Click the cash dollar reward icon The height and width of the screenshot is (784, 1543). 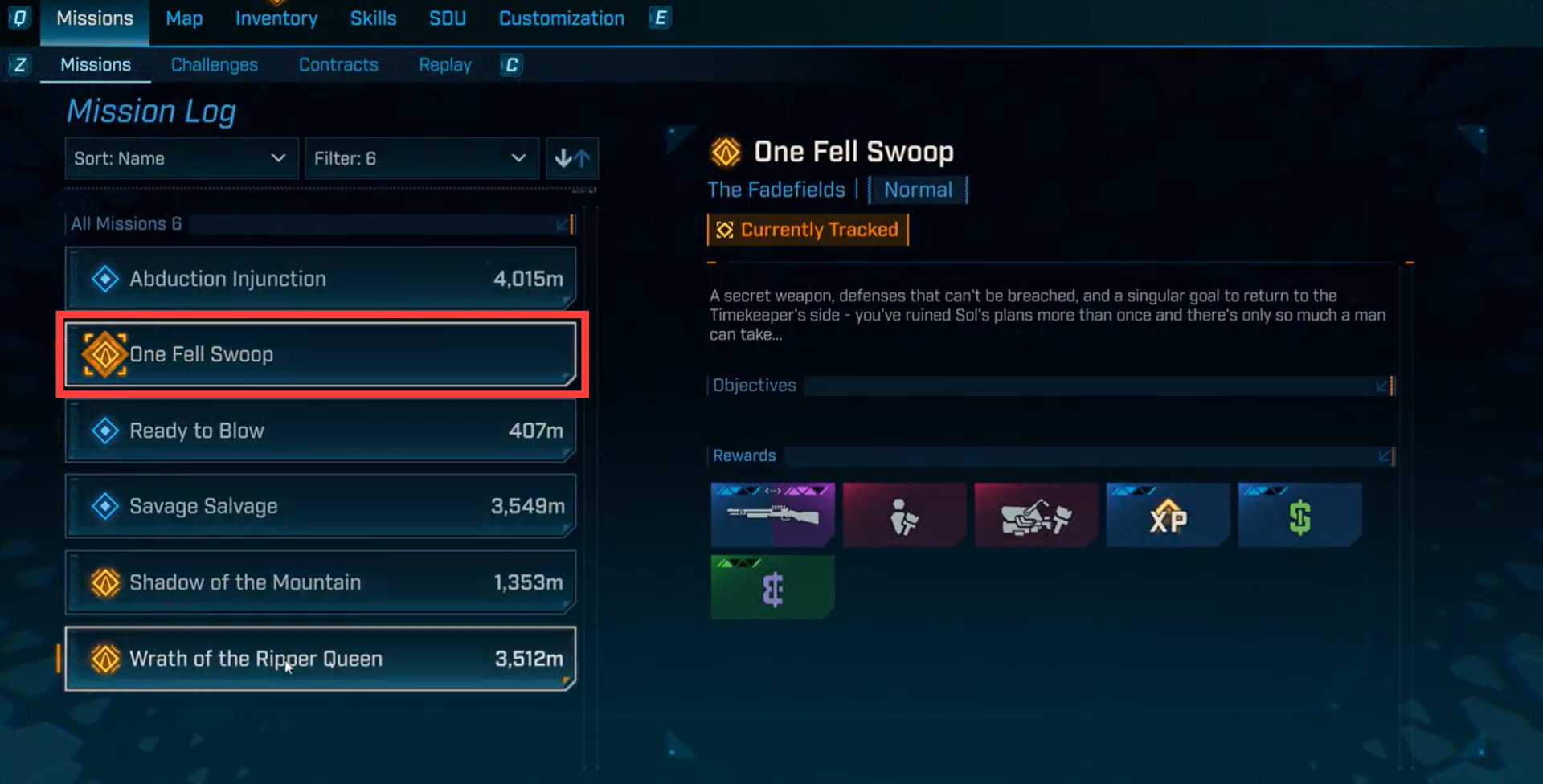1299,515
